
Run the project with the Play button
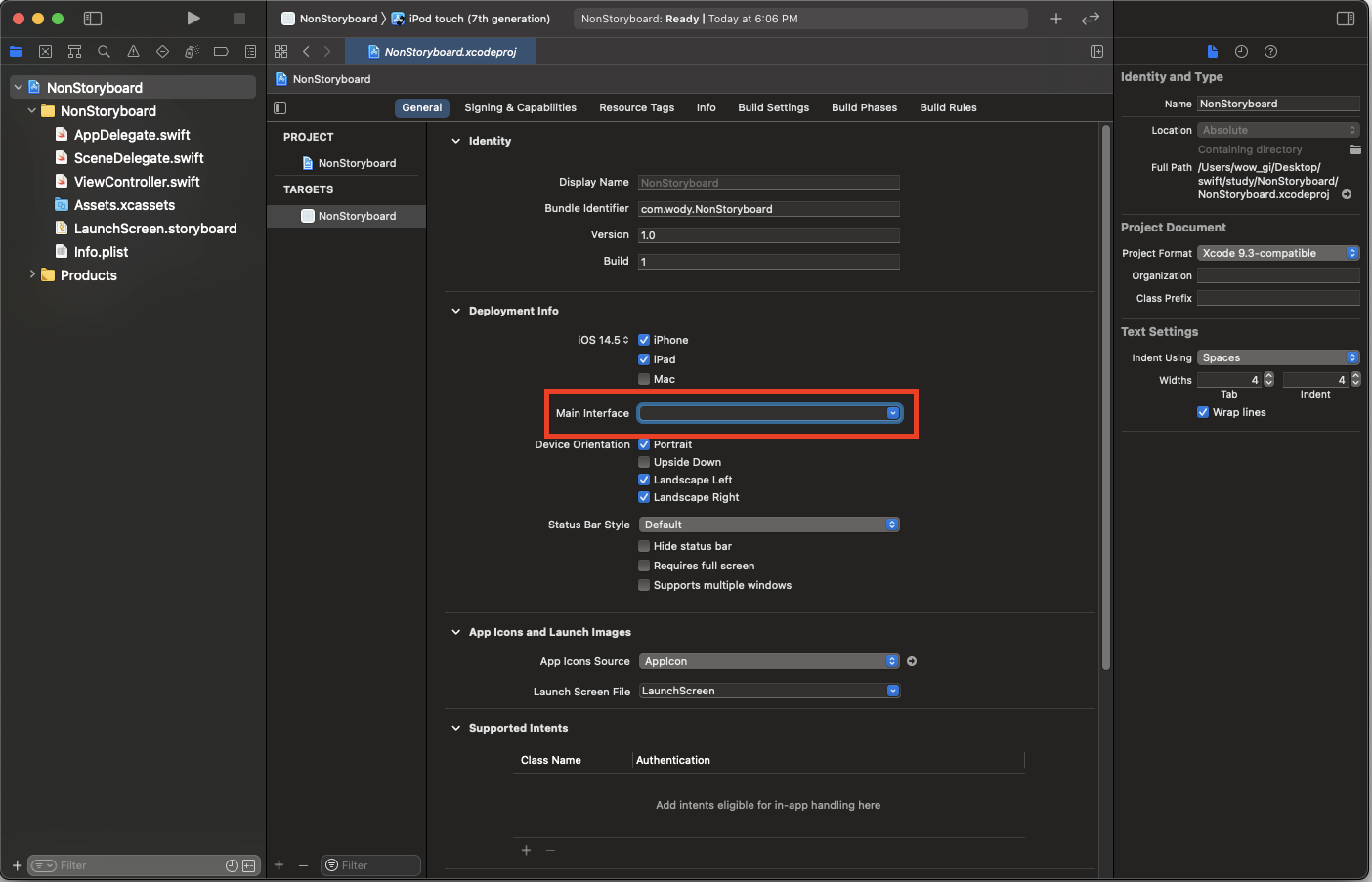[x=193, y=18]
